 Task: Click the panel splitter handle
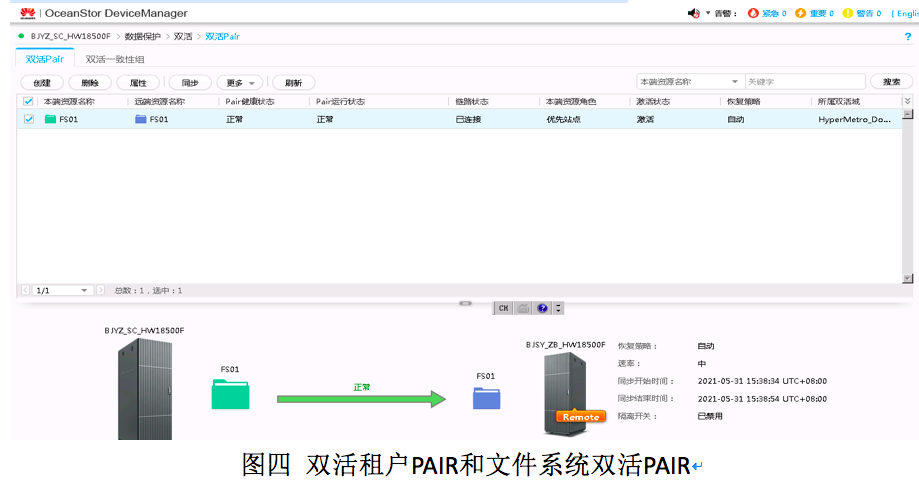465,303
